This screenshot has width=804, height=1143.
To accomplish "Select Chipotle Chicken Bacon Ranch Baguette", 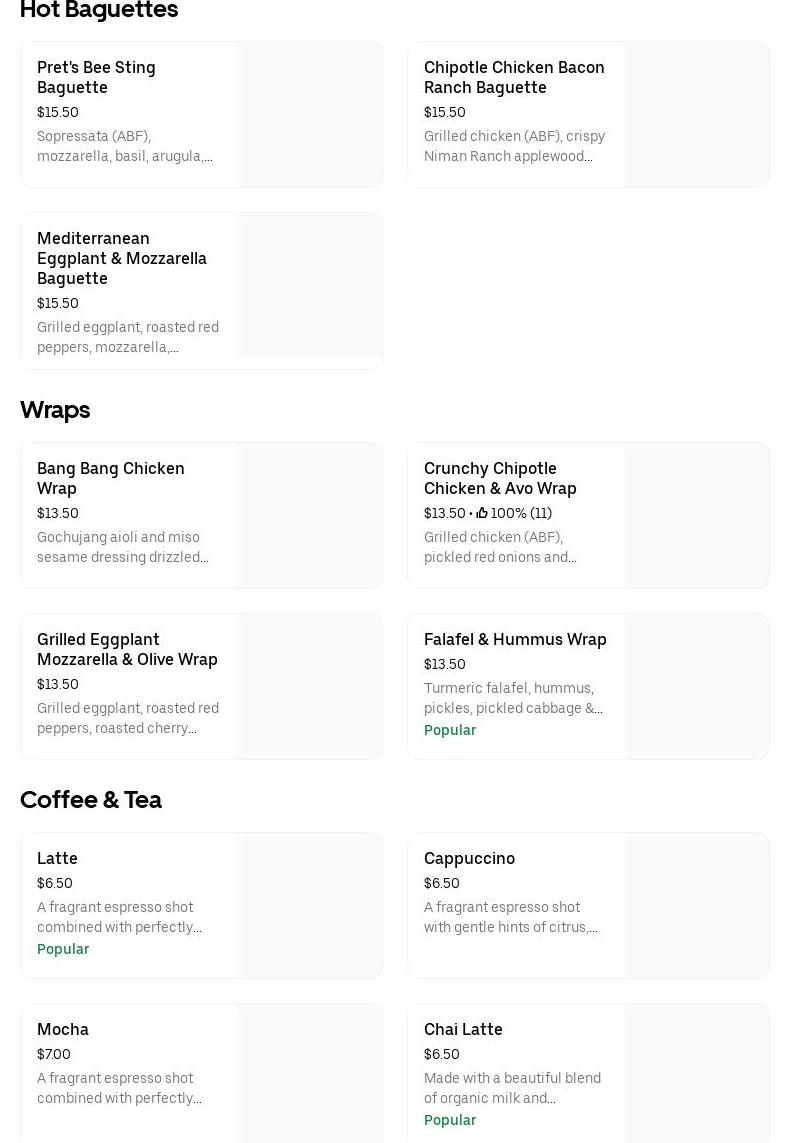I will coord(514,77).
